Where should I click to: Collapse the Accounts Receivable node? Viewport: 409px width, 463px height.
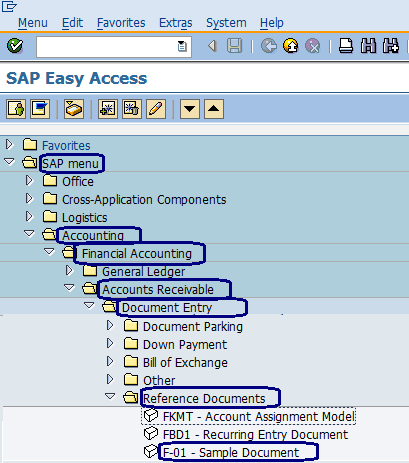[69, 288]
